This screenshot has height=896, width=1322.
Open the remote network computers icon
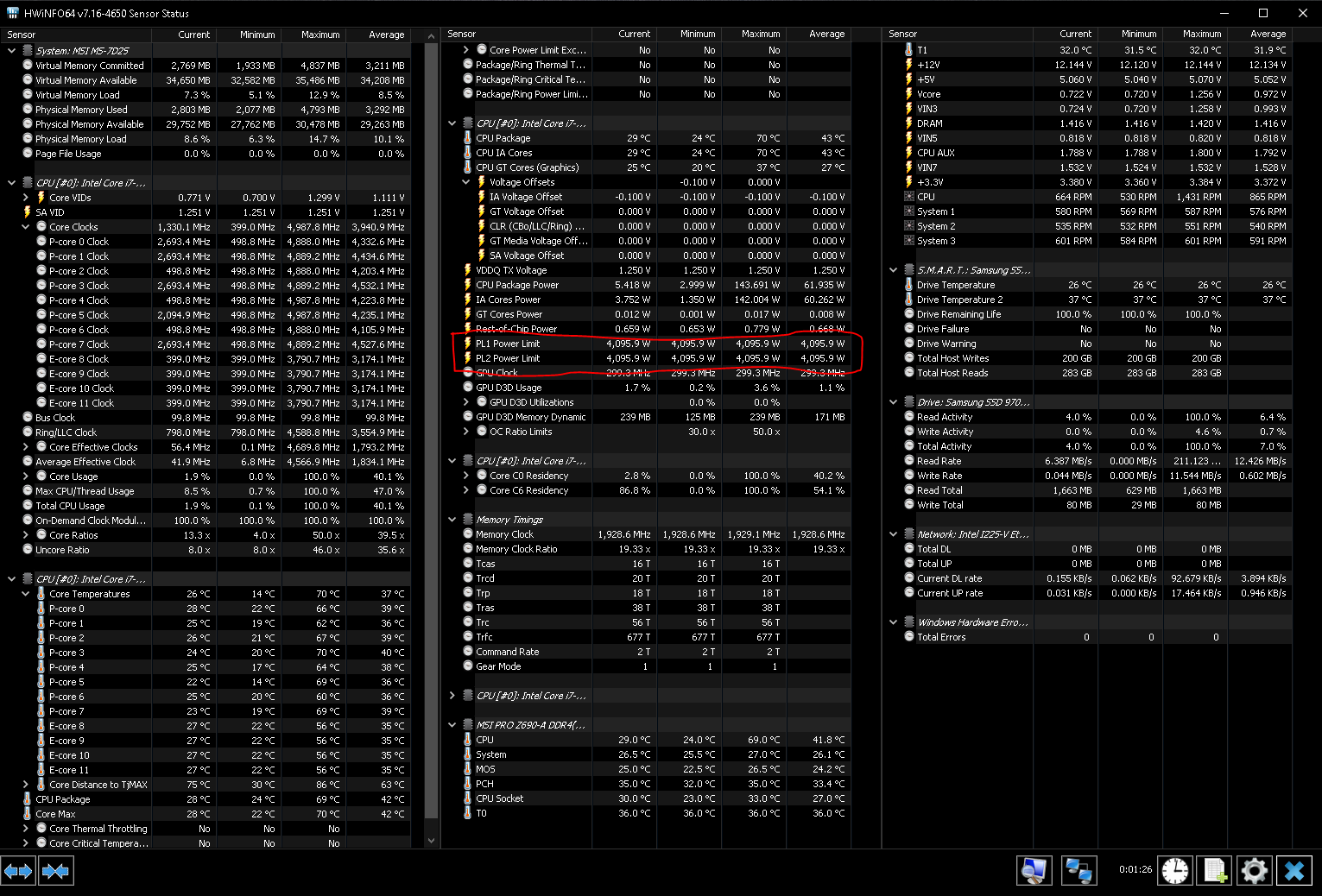1078,871
